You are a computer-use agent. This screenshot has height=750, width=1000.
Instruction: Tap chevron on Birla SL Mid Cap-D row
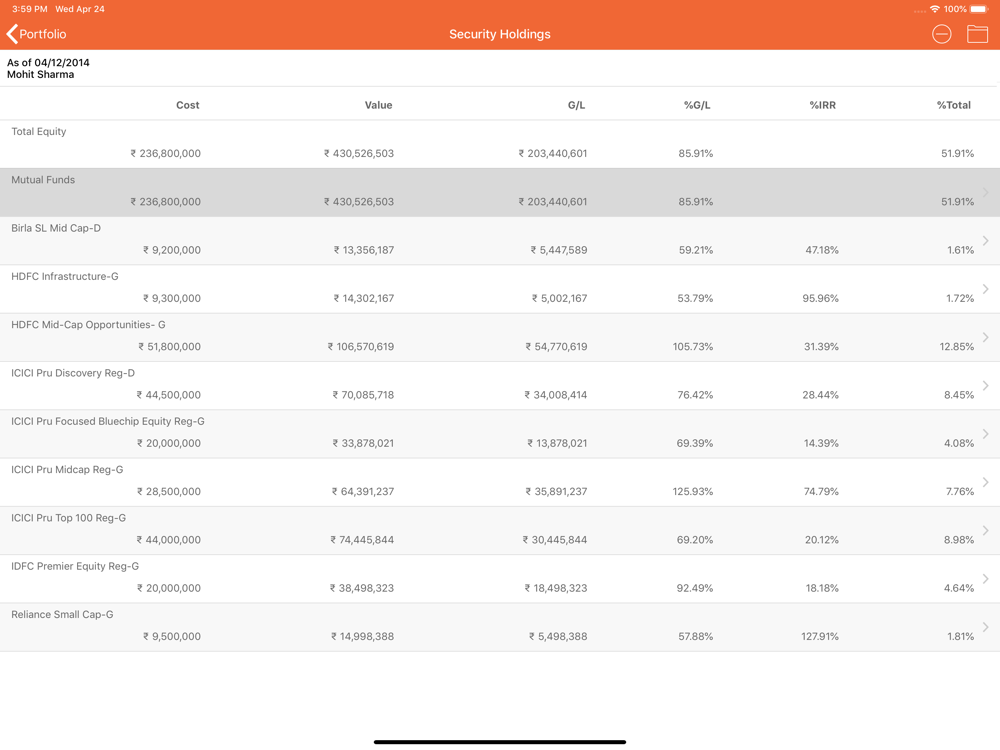coord(985,240)
